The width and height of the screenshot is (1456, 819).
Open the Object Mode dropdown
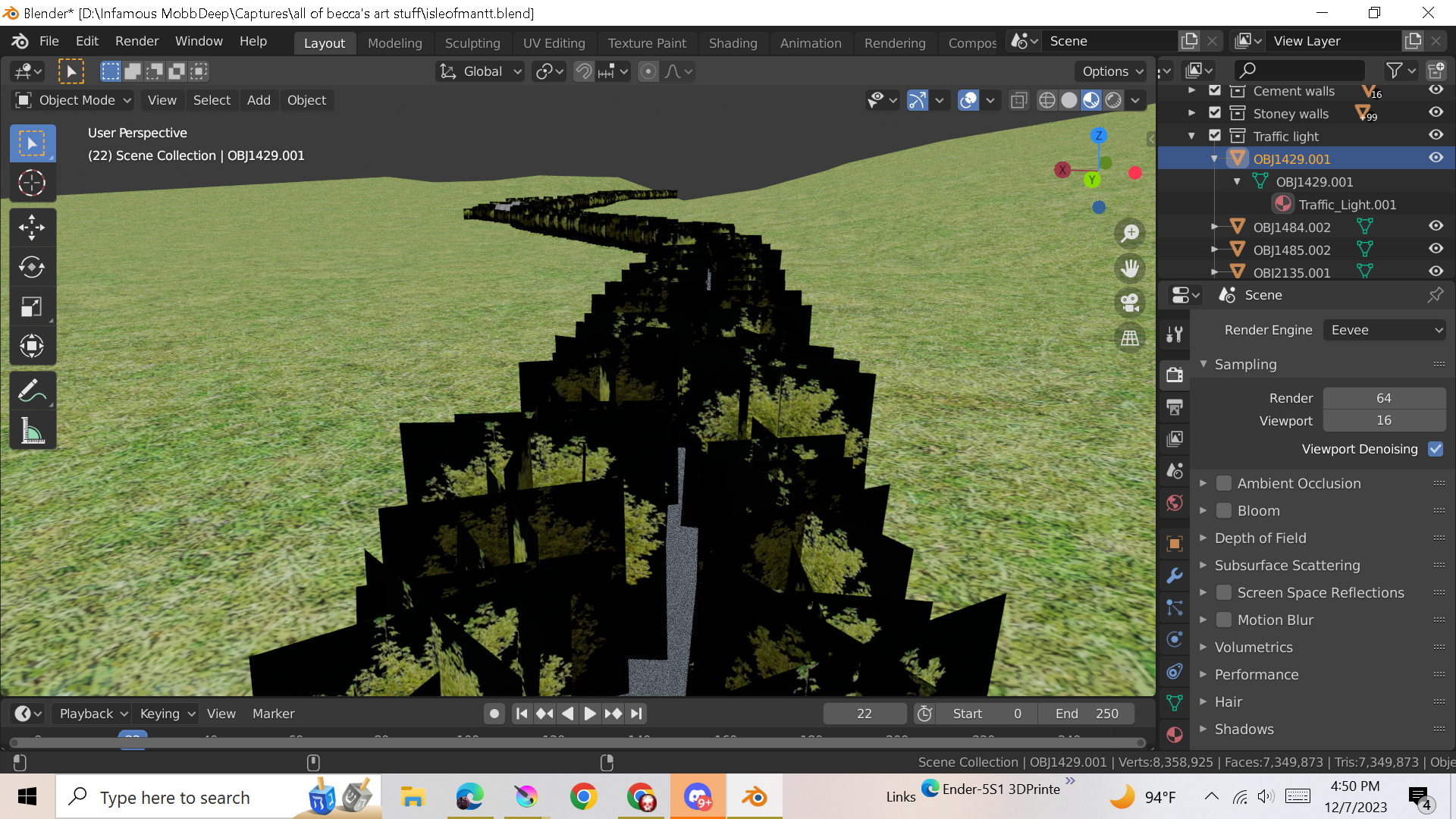pos(74,100)
